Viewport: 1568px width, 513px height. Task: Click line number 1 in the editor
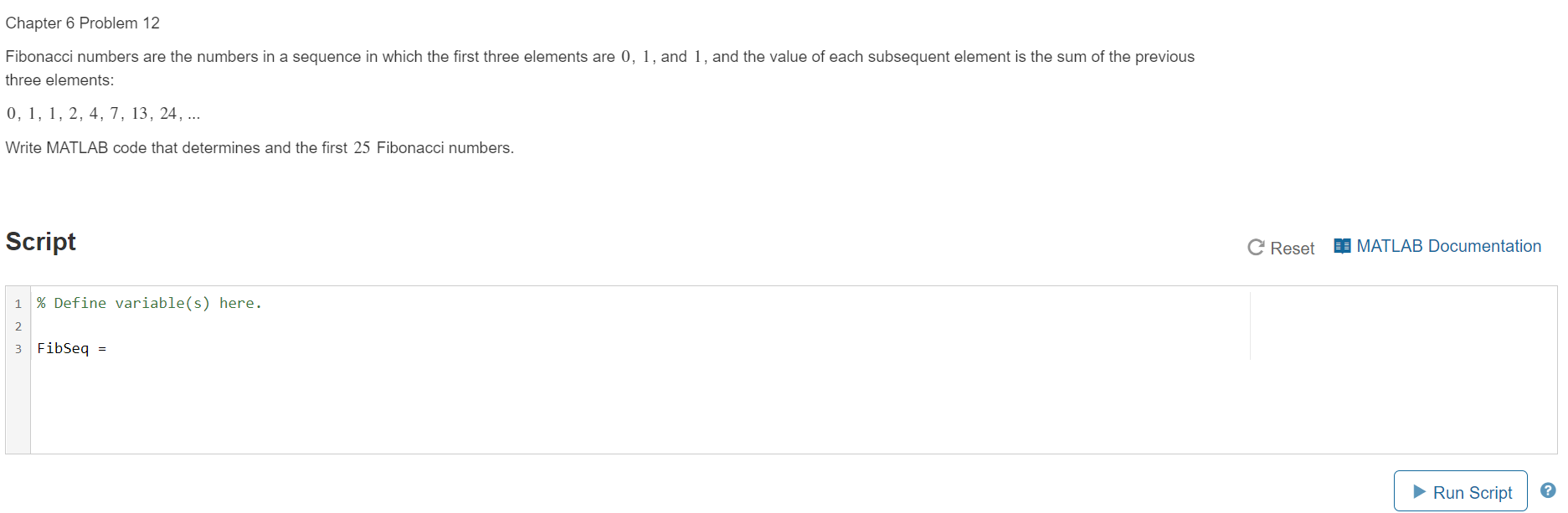pyautogui.click(x=18, y=303)
